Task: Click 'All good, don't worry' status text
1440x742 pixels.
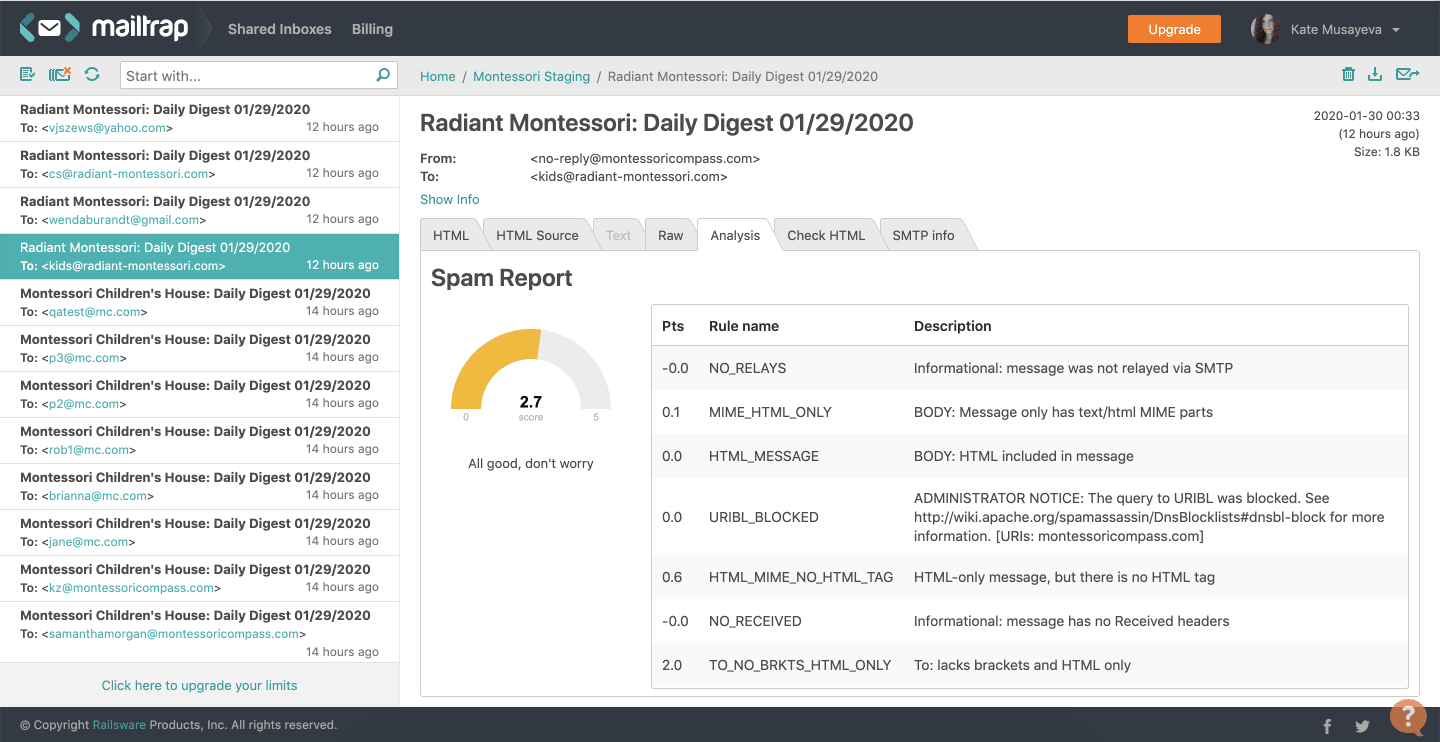Action: 531,463
